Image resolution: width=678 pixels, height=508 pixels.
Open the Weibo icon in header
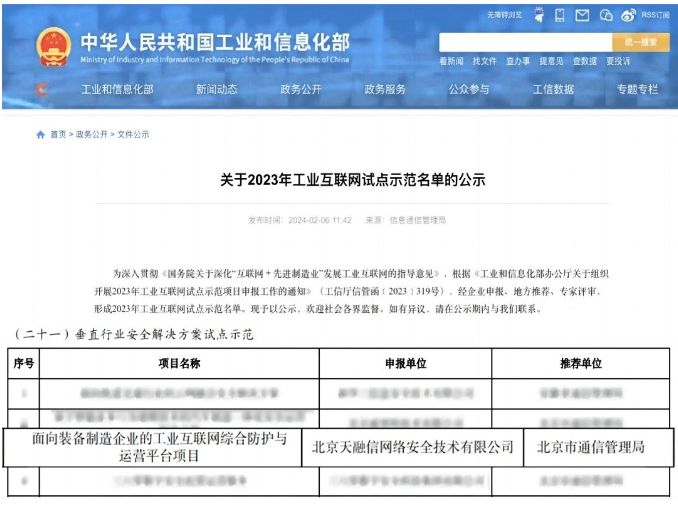[628, 15]
